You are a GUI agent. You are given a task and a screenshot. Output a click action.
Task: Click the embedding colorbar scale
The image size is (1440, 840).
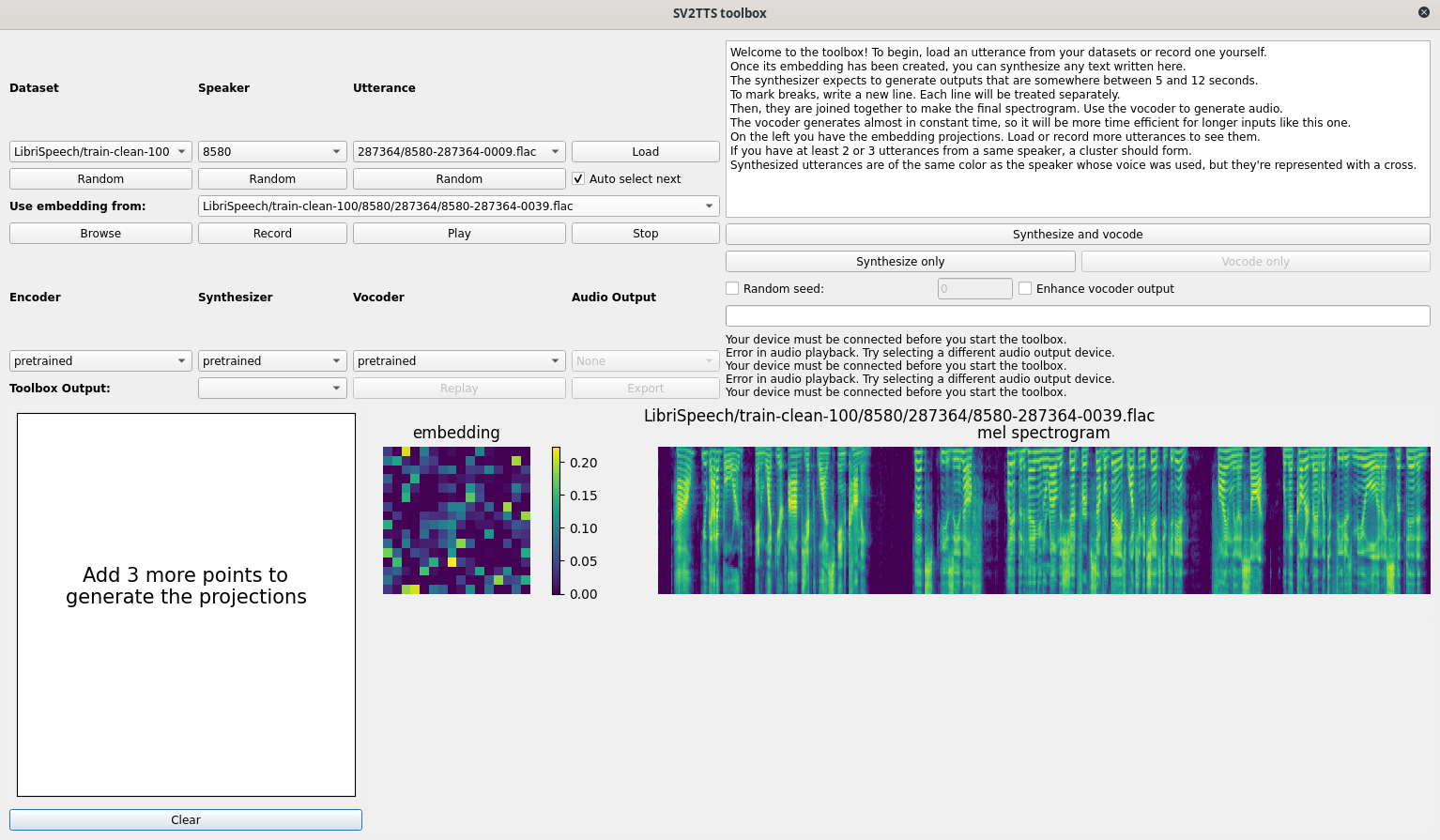556,520
